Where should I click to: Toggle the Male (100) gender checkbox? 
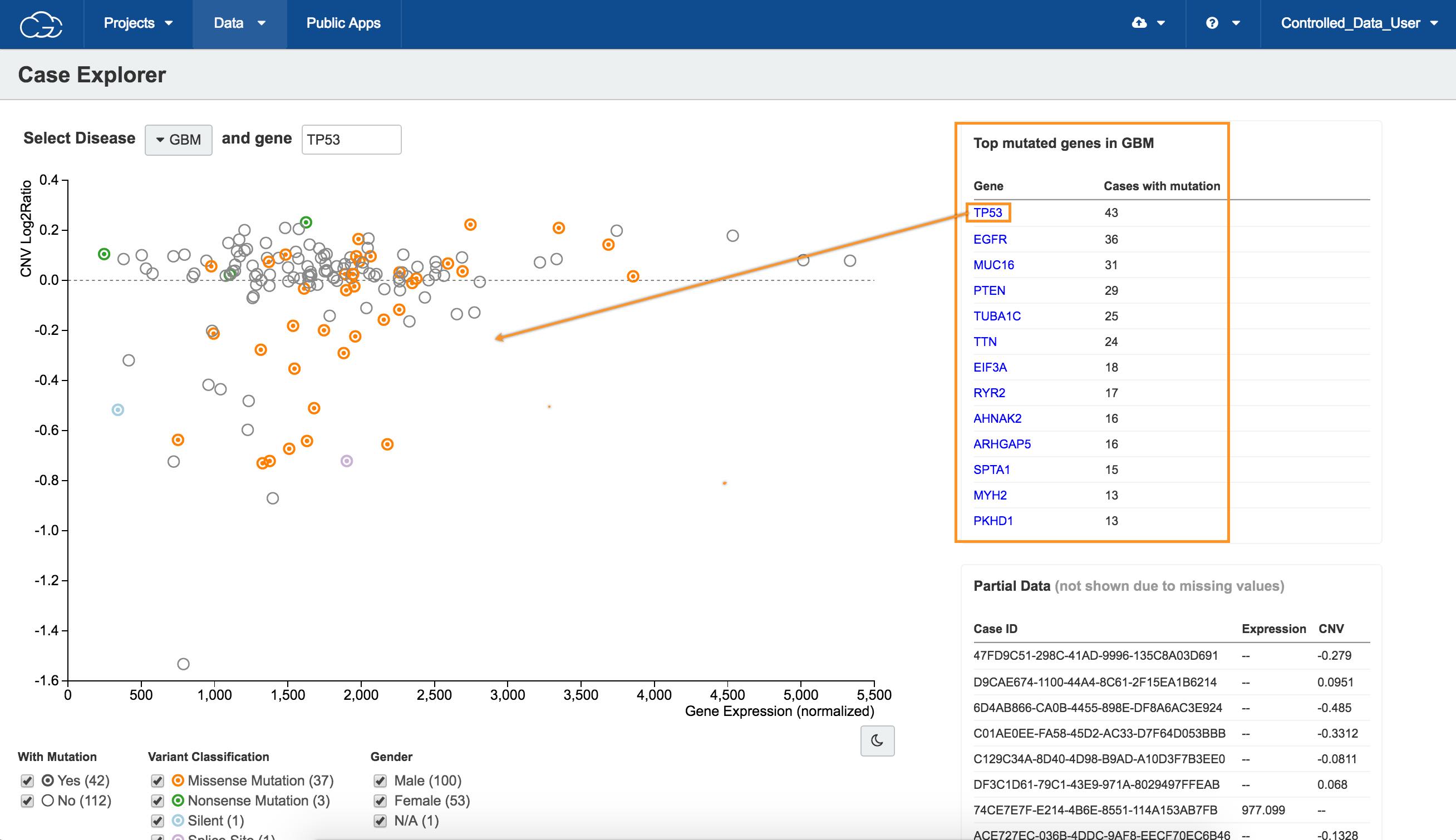pyautogui.click(x=380, y=780)
